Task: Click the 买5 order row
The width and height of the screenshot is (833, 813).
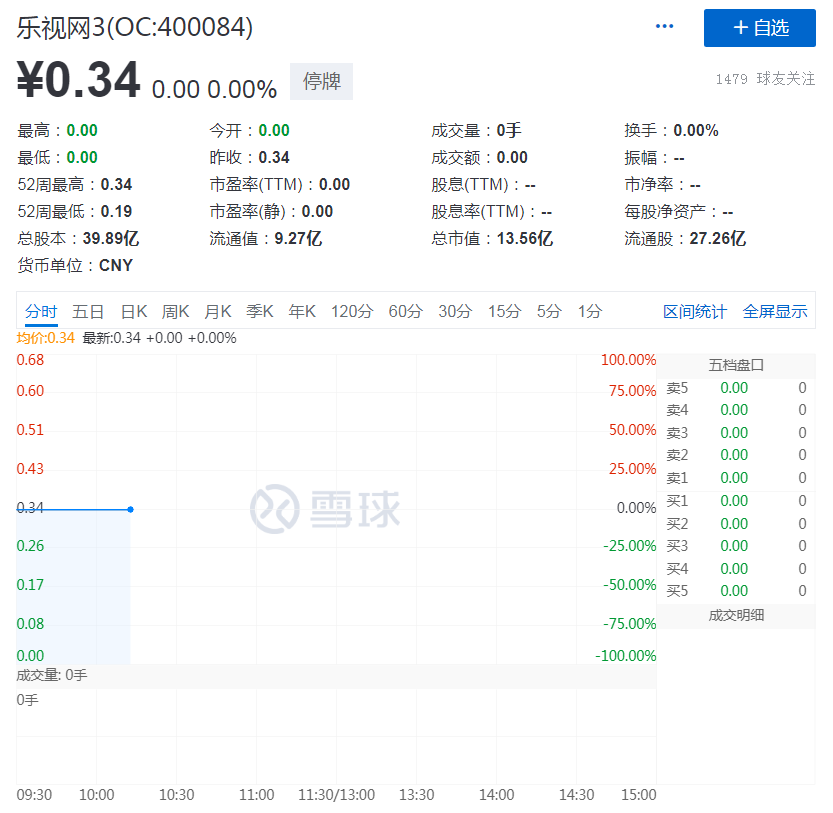Action: point(736,591)
